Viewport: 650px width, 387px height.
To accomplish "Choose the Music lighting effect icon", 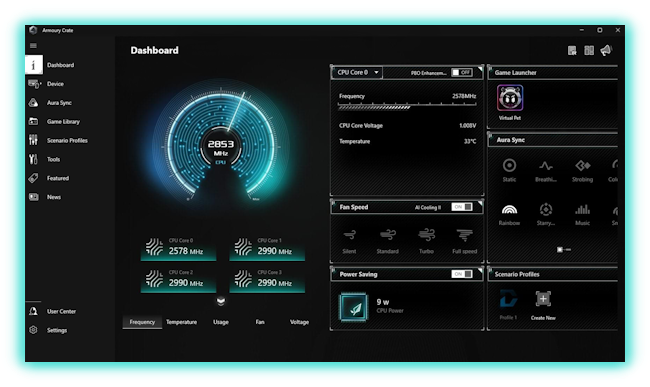I will pyautogui.click(x=582, y=209).
